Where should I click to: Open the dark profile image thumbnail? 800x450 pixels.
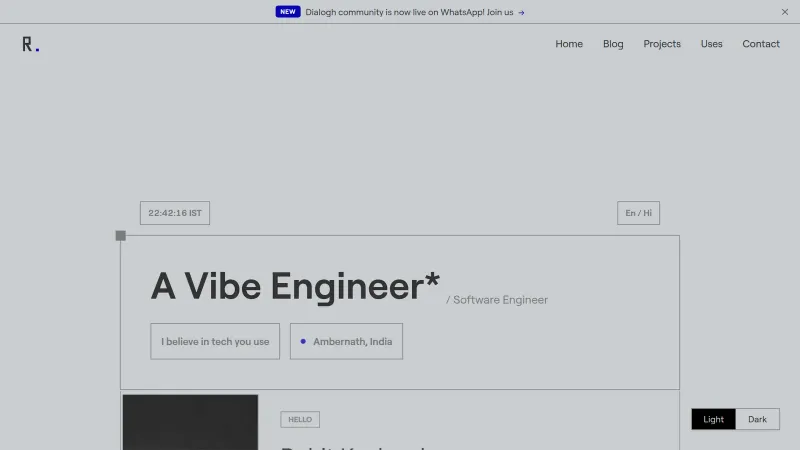(x=190, y=422)
